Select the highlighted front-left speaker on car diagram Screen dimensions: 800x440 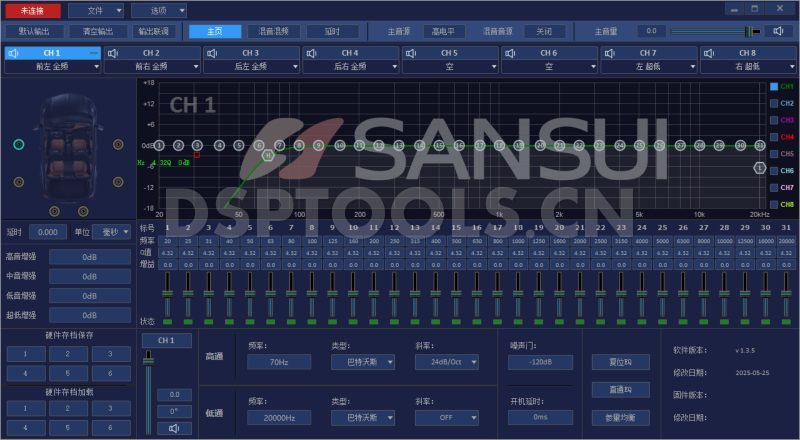[19, 144]
